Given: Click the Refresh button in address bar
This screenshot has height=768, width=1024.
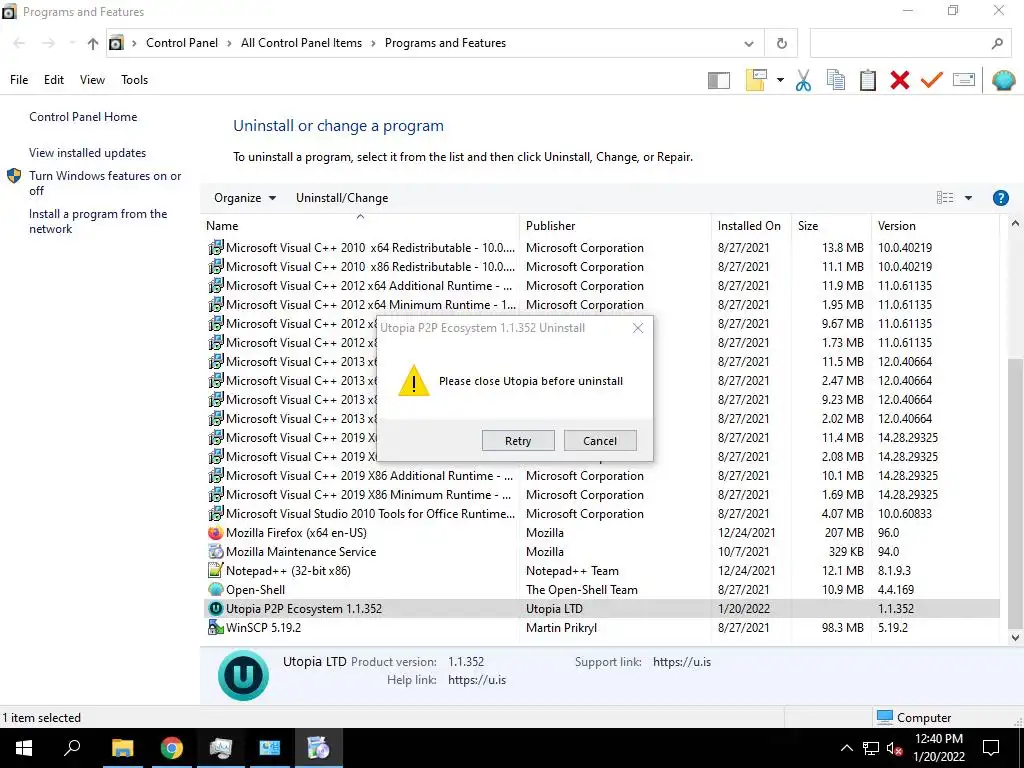Looking at the screenshot, I should point(782,43).
